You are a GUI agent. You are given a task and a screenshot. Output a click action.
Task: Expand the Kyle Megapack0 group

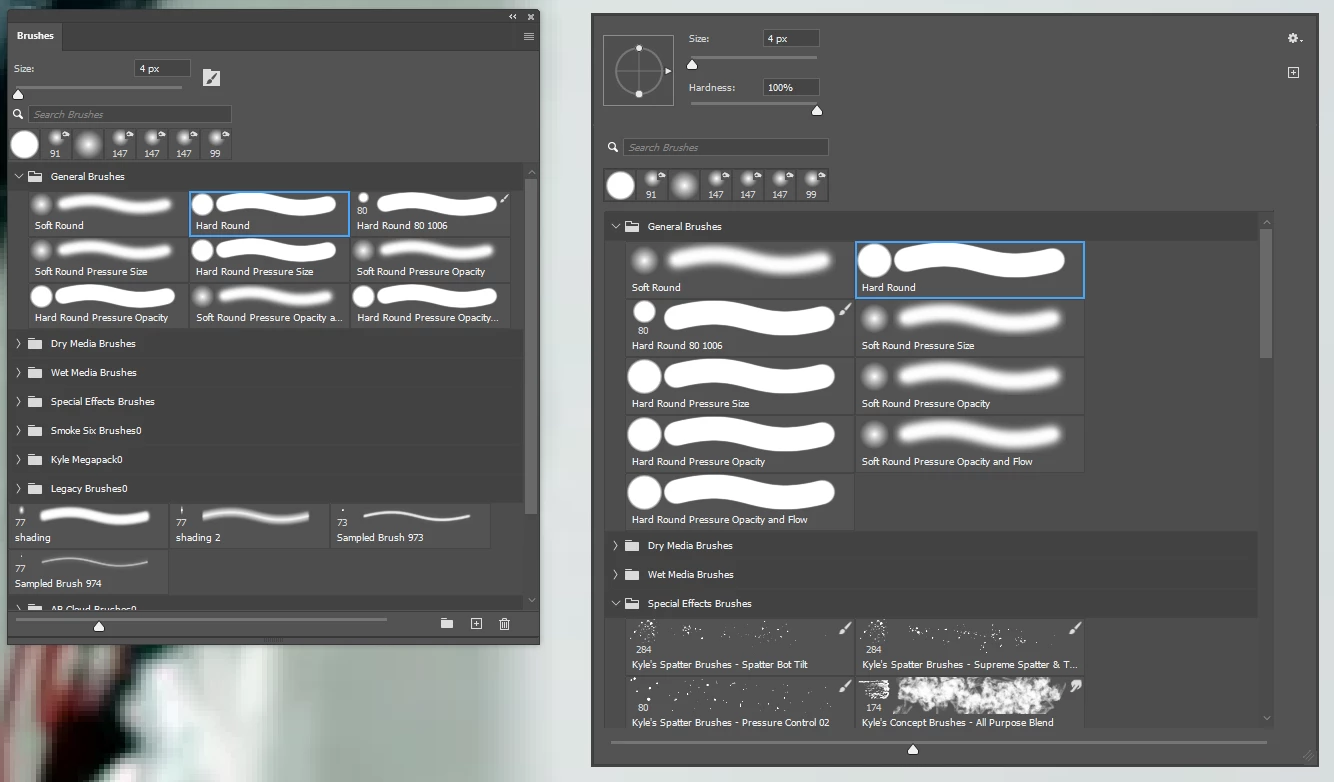18,459
